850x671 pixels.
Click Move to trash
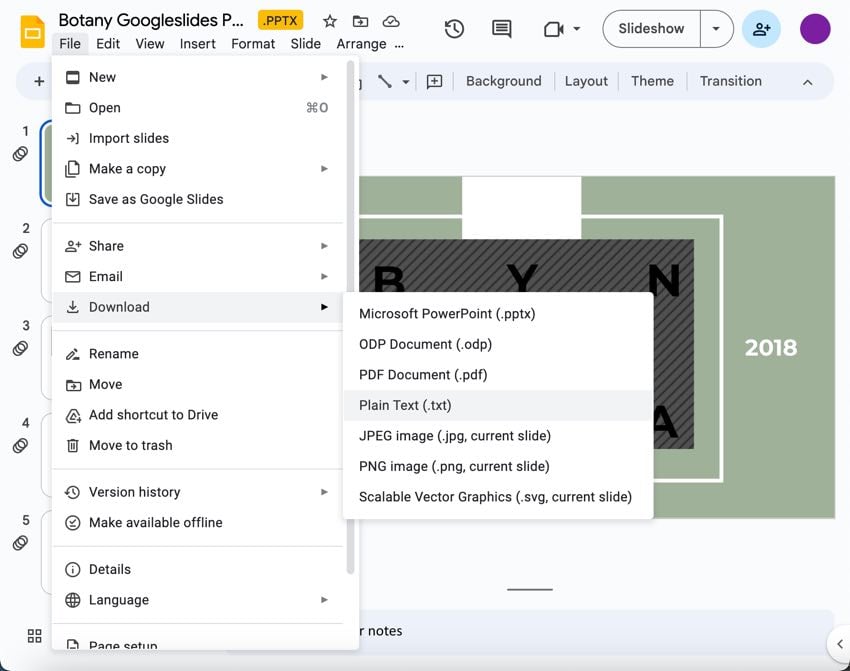[x=130, y=446]
